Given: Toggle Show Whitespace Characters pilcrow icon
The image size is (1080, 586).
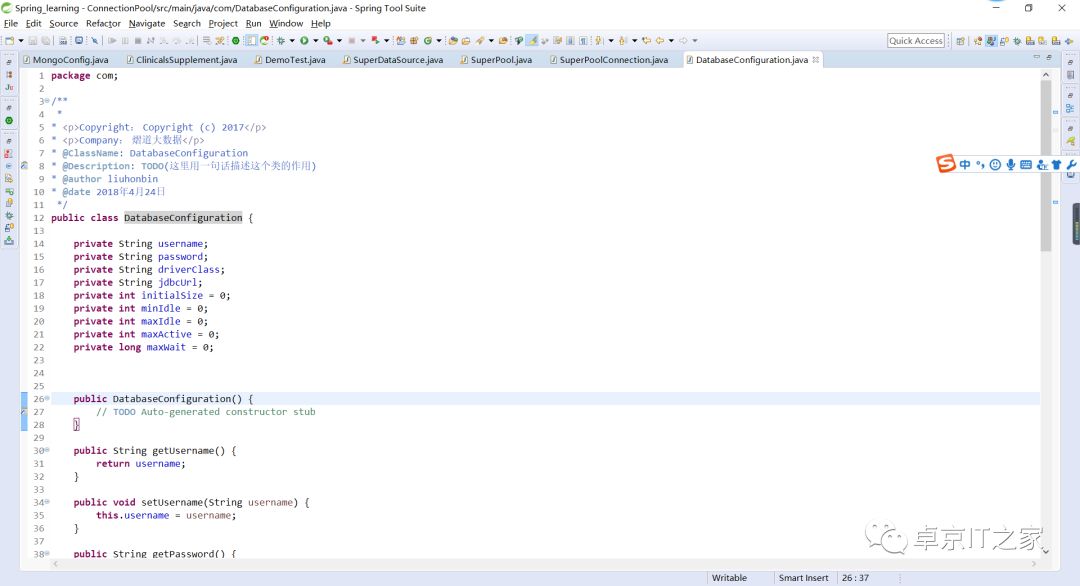Looking at the screenshot, I should coord(583,41).
